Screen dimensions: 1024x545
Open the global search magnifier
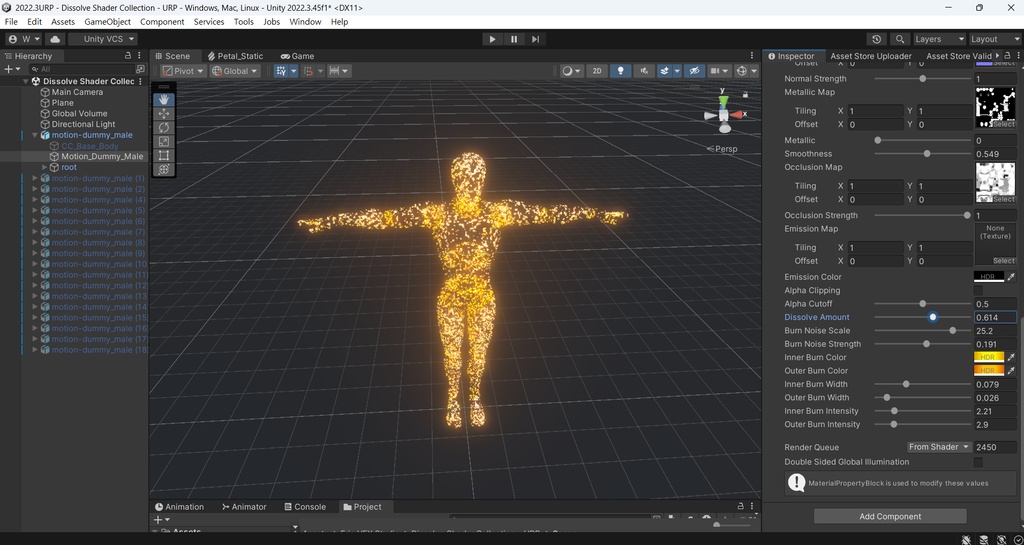[899, 39]
